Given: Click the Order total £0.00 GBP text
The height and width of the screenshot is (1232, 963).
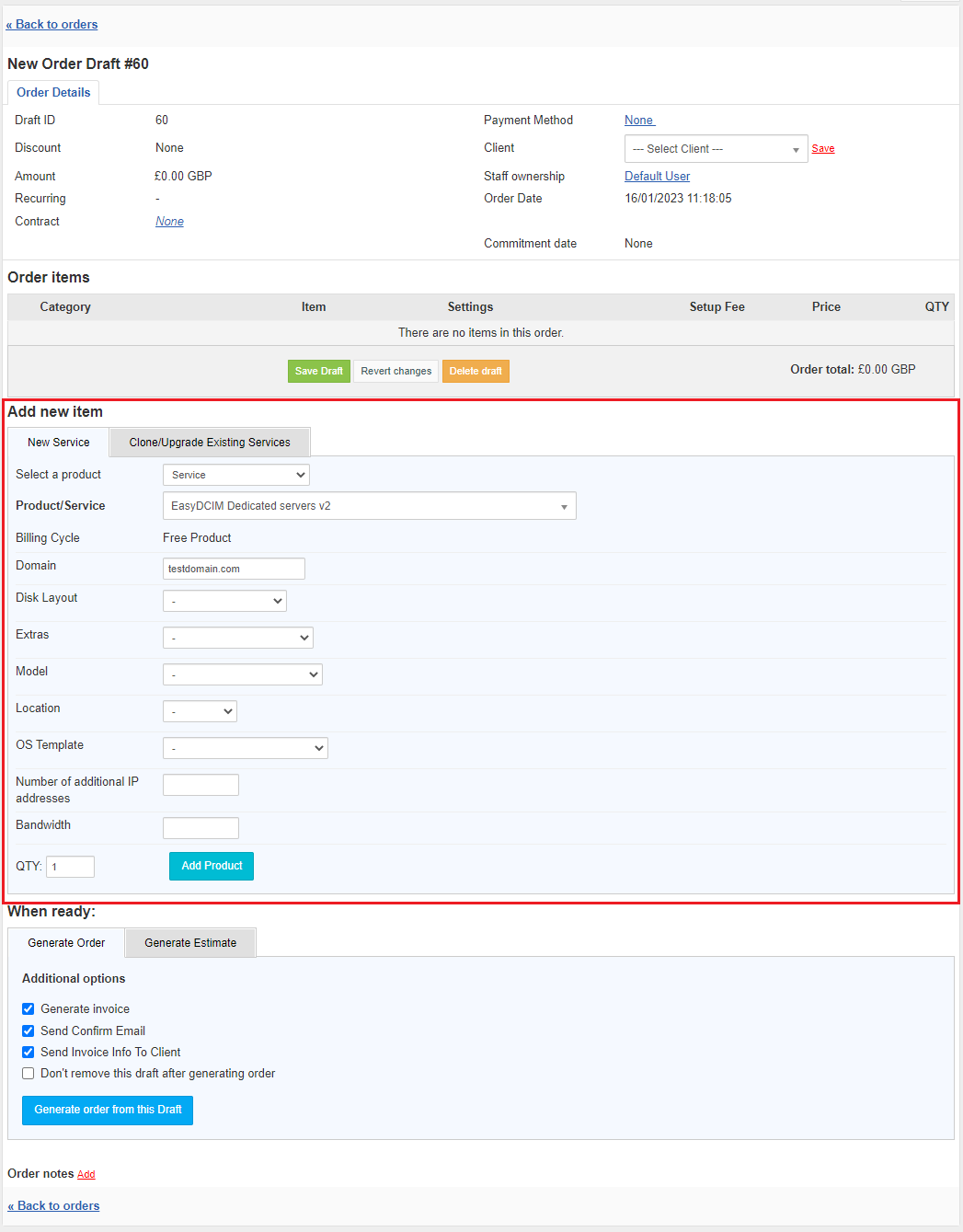Looking at the screenshot, I should point(853,370).
